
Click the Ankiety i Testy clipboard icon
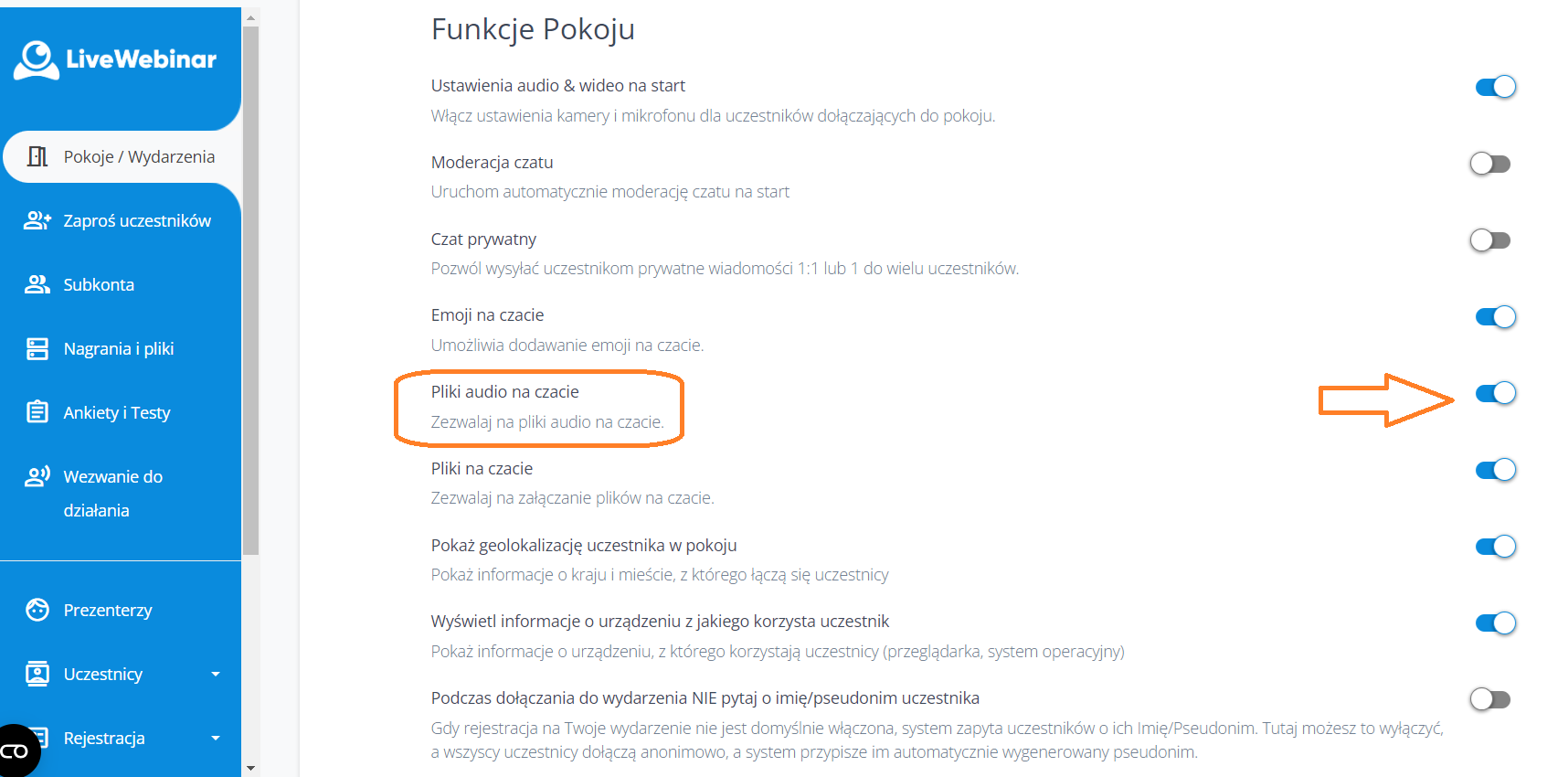point(37,412)
